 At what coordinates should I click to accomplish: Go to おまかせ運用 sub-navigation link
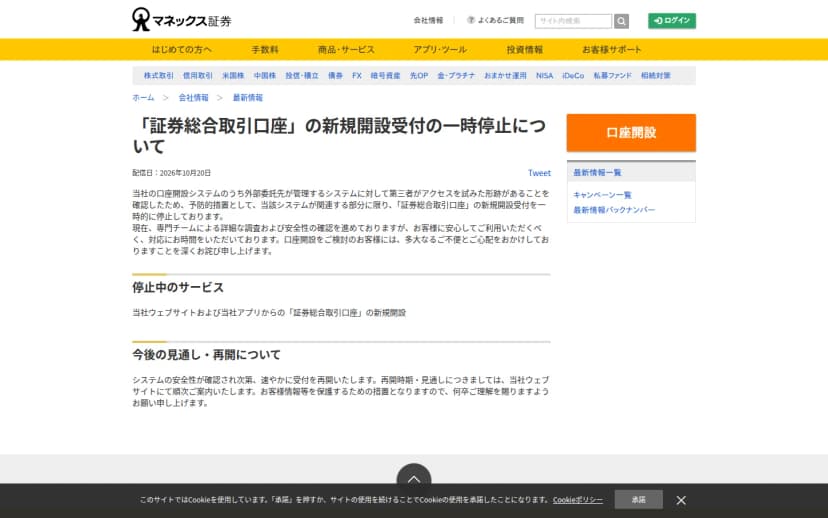click(505, 76)
